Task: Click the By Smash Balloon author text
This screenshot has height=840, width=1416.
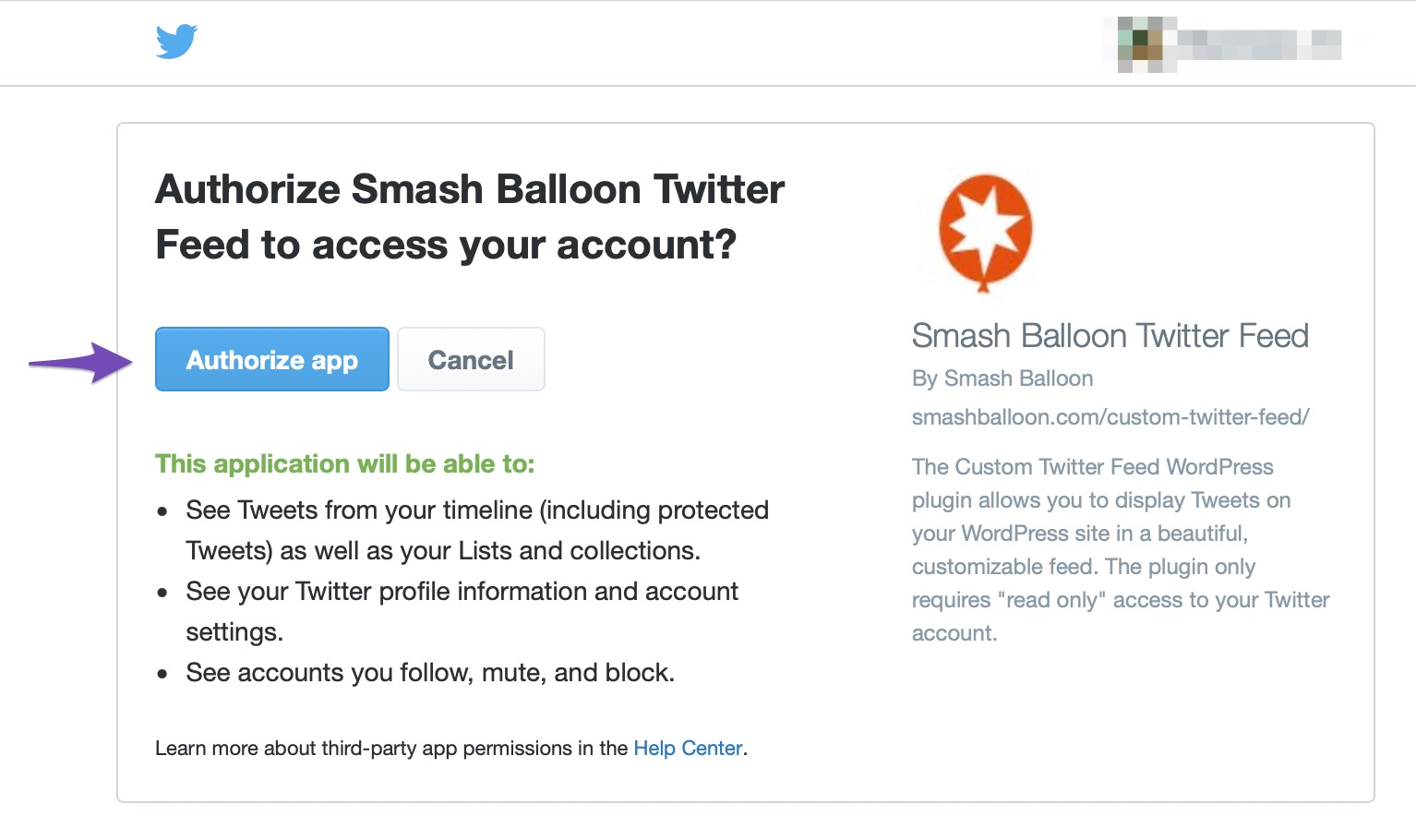Action: click(x=1002, y=378)
